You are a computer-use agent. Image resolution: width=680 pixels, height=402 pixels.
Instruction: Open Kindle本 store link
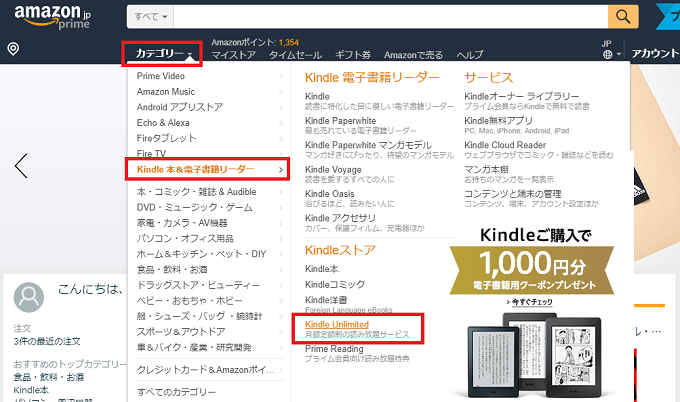pos(322,269)
